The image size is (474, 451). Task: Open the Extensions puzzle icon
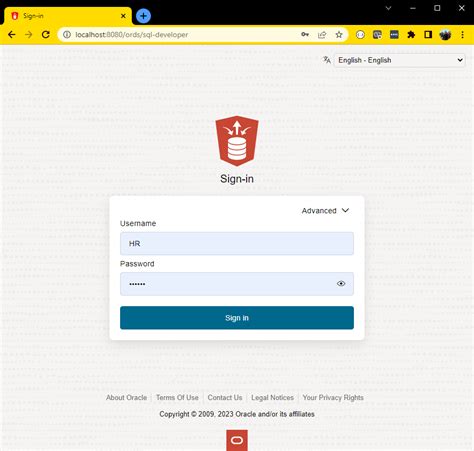pyautogui.click(x=411, y=35)
